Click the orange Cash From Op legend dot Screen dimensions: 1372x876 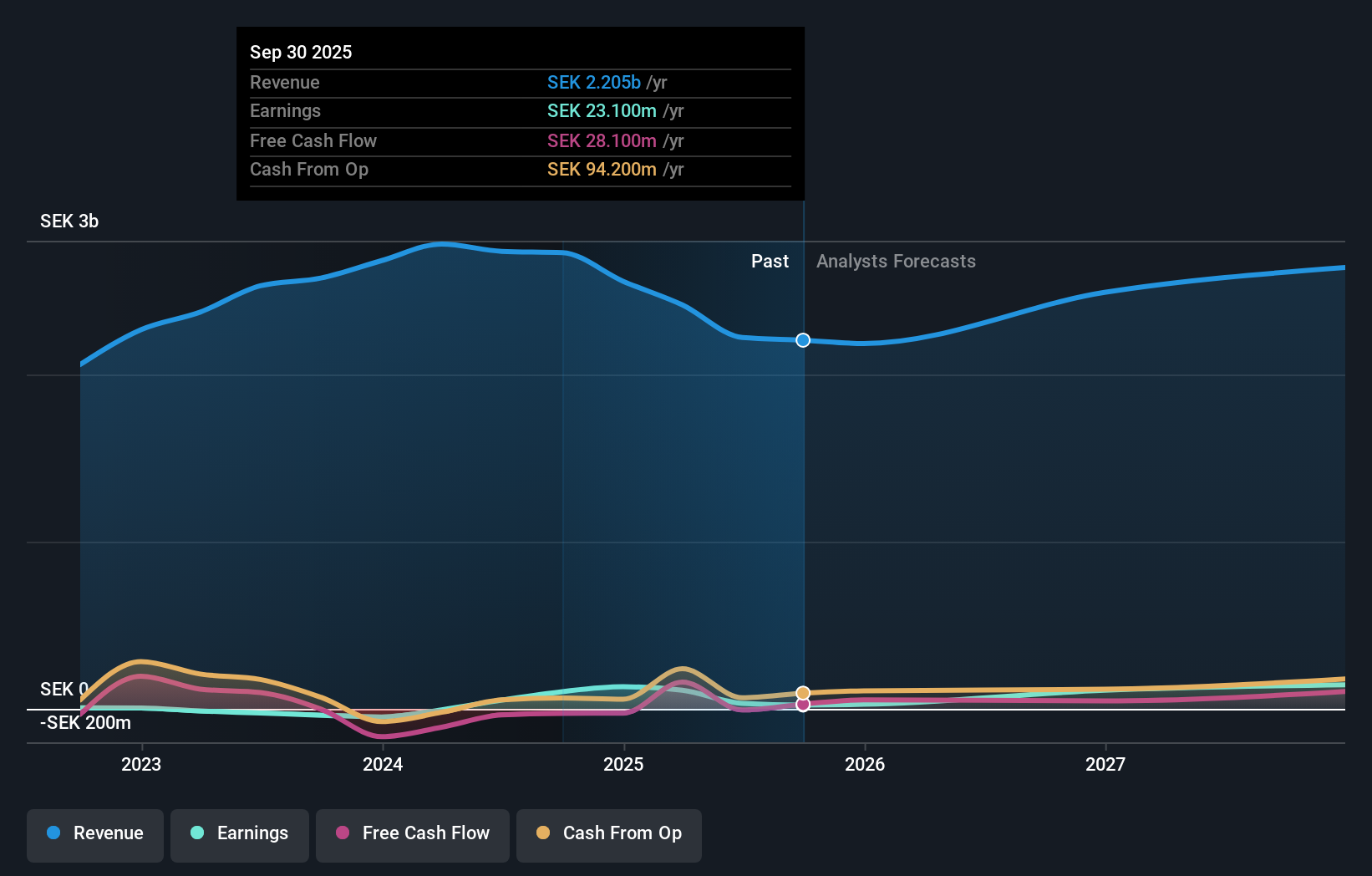tap(543, 833)
